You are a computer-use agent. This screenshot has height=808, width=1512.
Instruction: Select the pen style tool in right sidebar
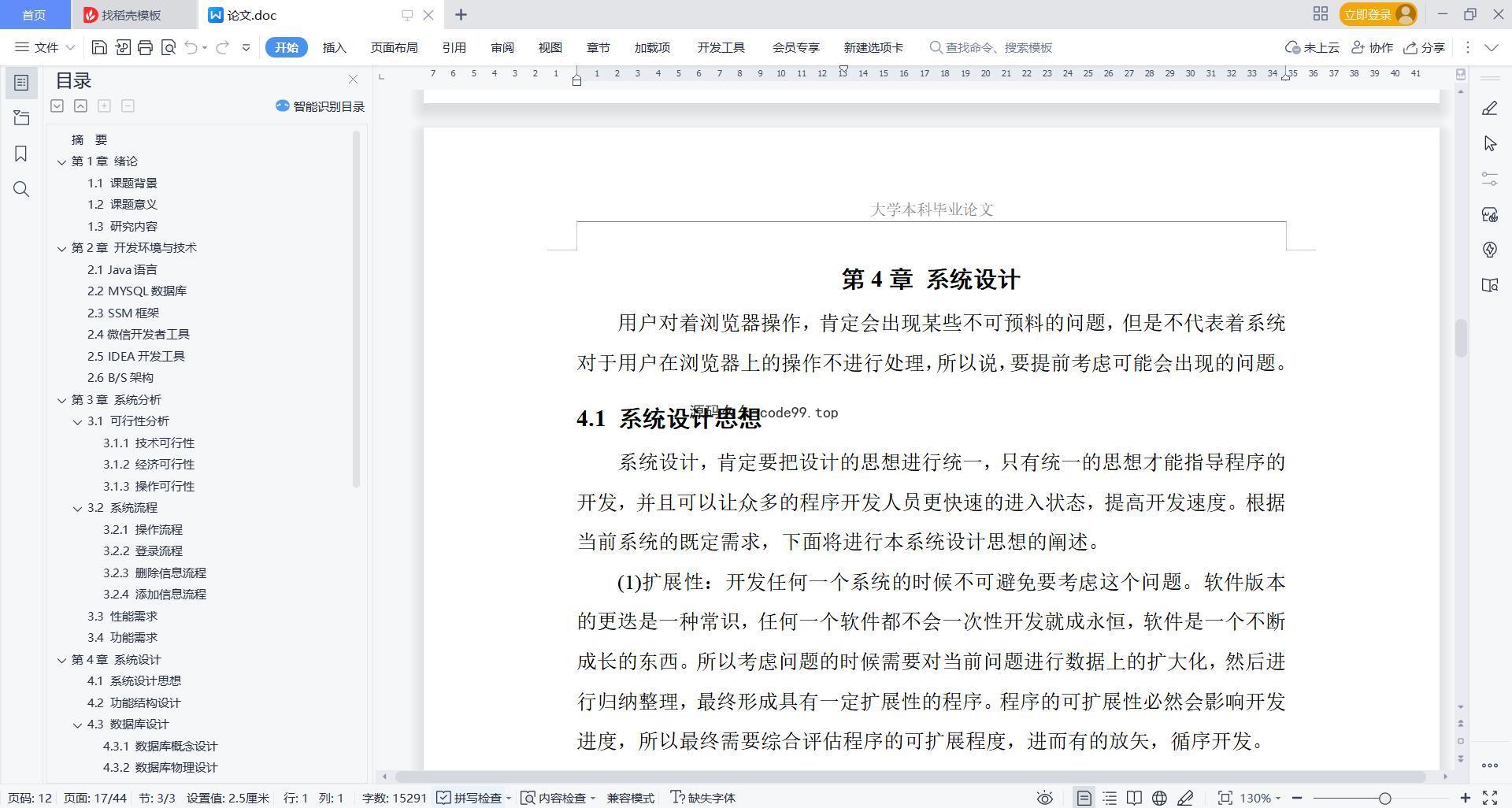1489,108
